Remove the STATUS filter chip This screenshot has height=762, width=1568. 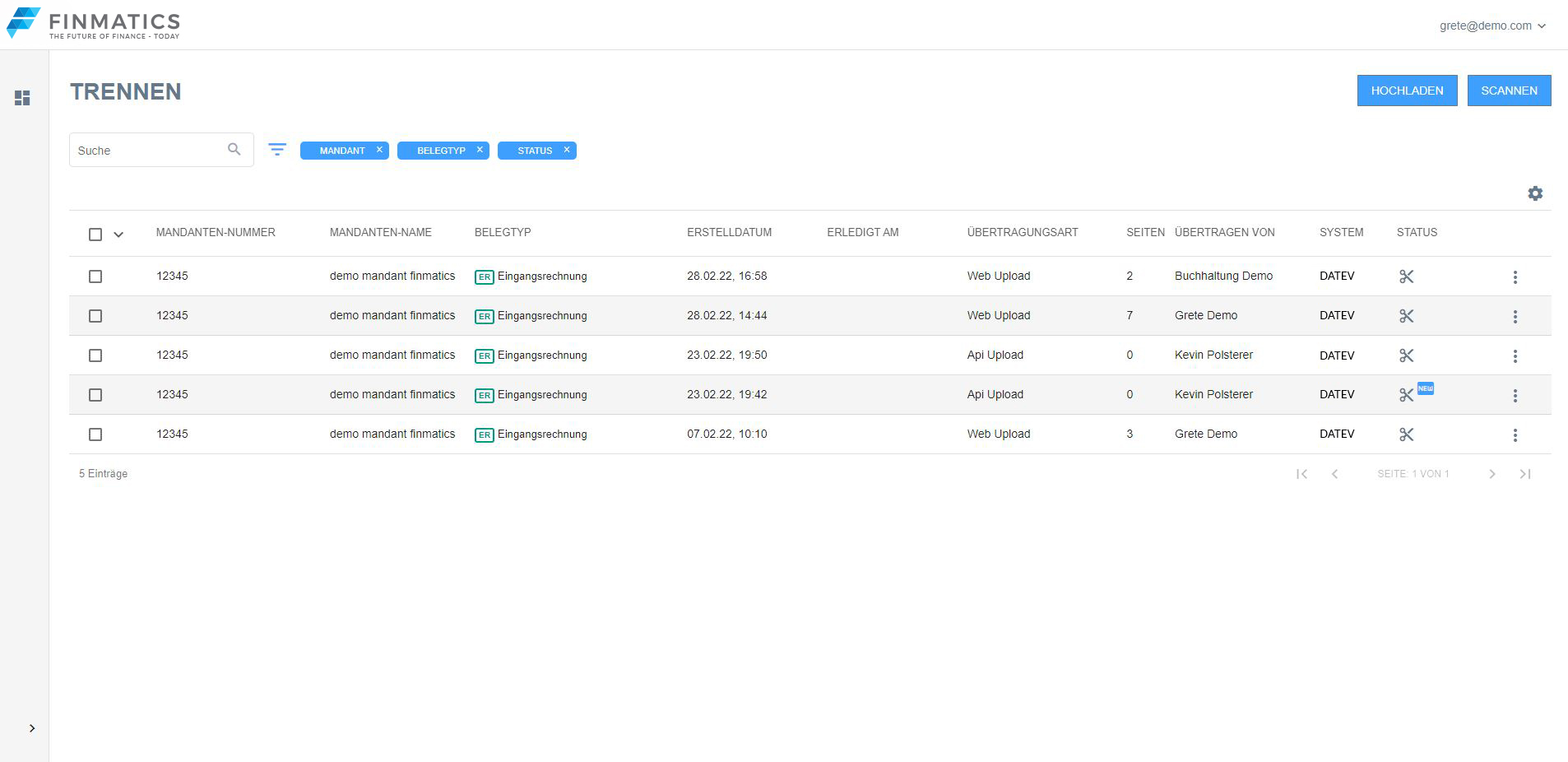coord(567,150)
